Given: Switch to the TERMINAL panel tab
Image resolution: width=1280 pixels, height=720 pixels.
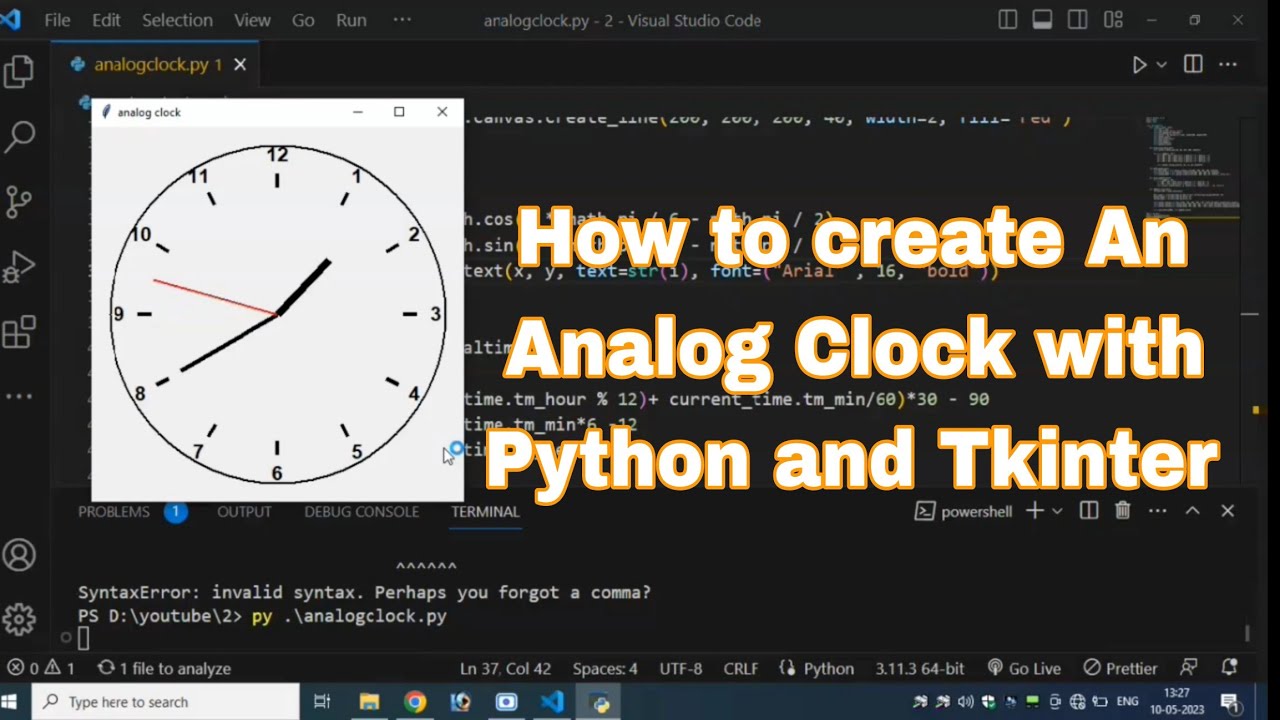Looking at the screenshot, I should pos(485,511).
